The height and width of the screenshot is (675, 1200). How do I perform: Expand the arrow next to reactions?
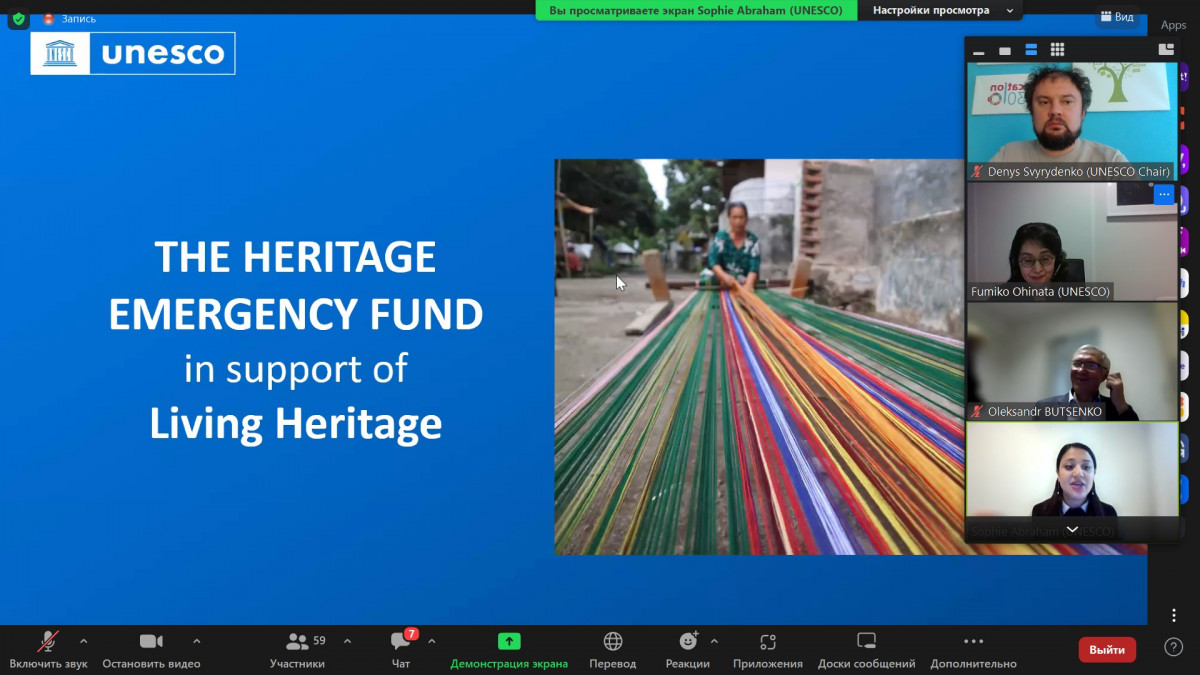pos(714,641)
